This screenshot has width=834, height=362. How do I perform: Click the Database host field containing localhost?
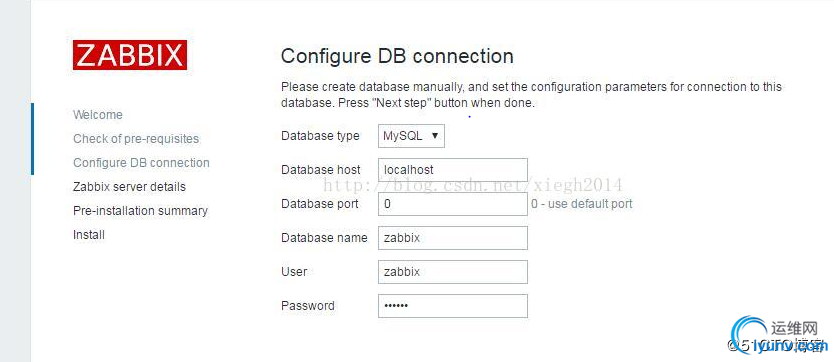[453, 170]
